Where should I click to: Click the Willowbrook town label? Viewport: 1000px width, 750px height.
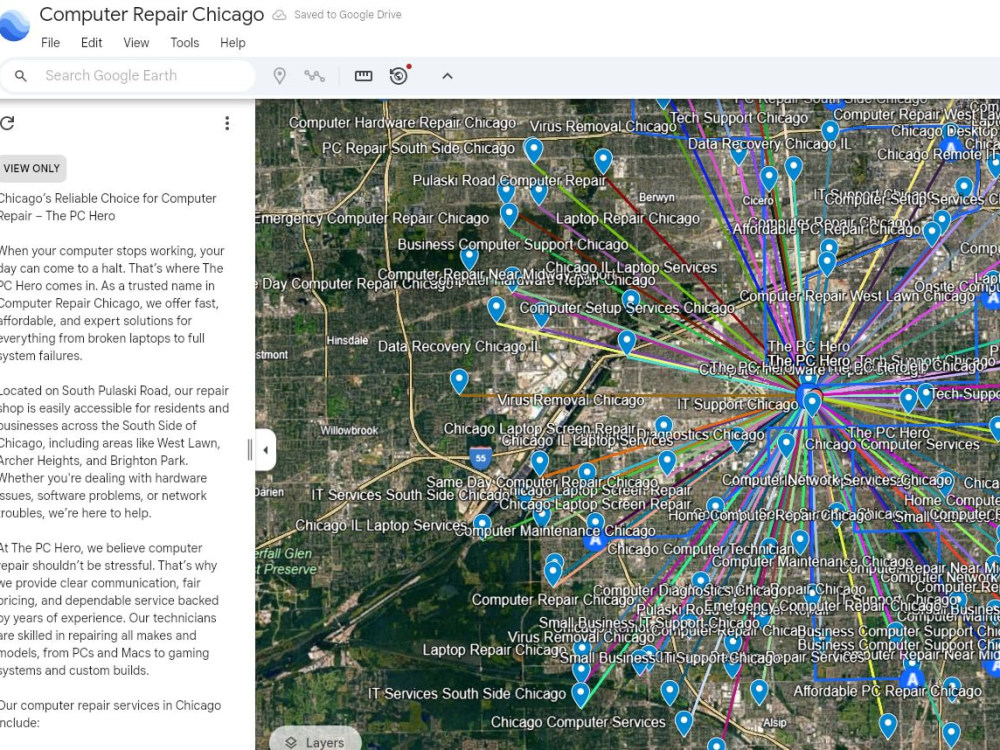point(349,430)
